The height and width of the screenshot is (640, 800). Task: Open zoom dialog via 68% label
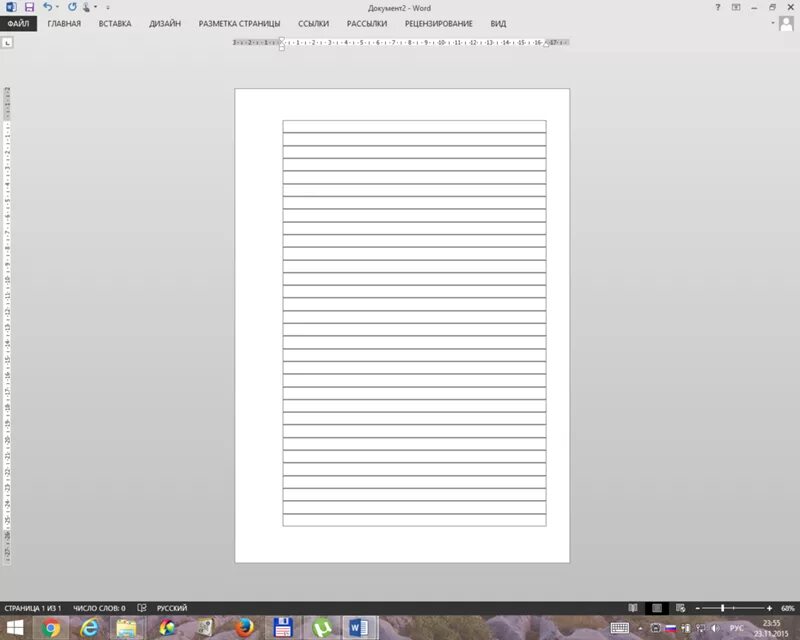pyautogui.click(x=788, y=608)
